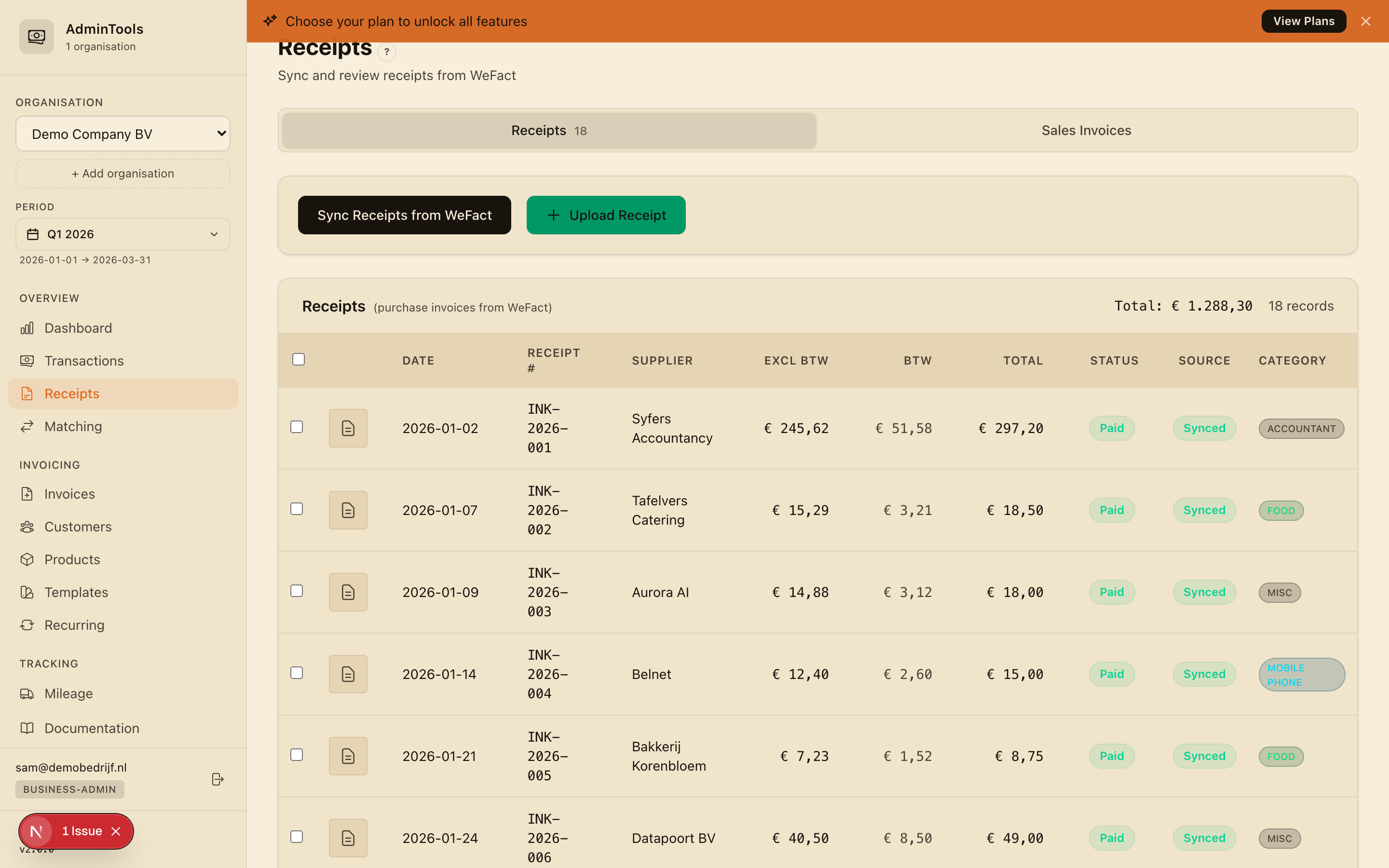The image size is (1389, 868).
Task: Check the Aurora AI receipt row
Action: [x=297, y=591]
